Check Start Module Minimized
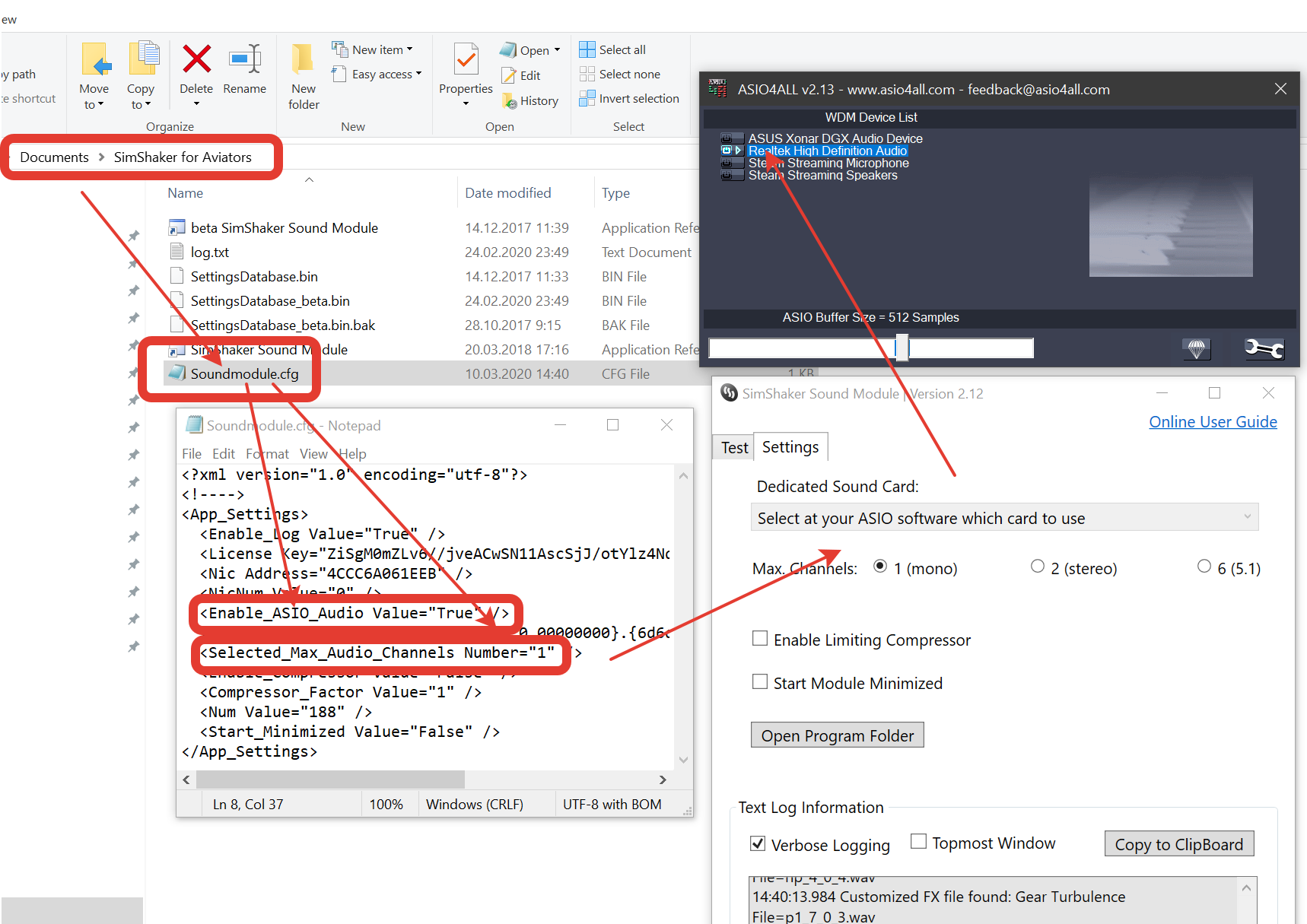The width and height of the screenshot is (1307, 924). tap(760, 681)
